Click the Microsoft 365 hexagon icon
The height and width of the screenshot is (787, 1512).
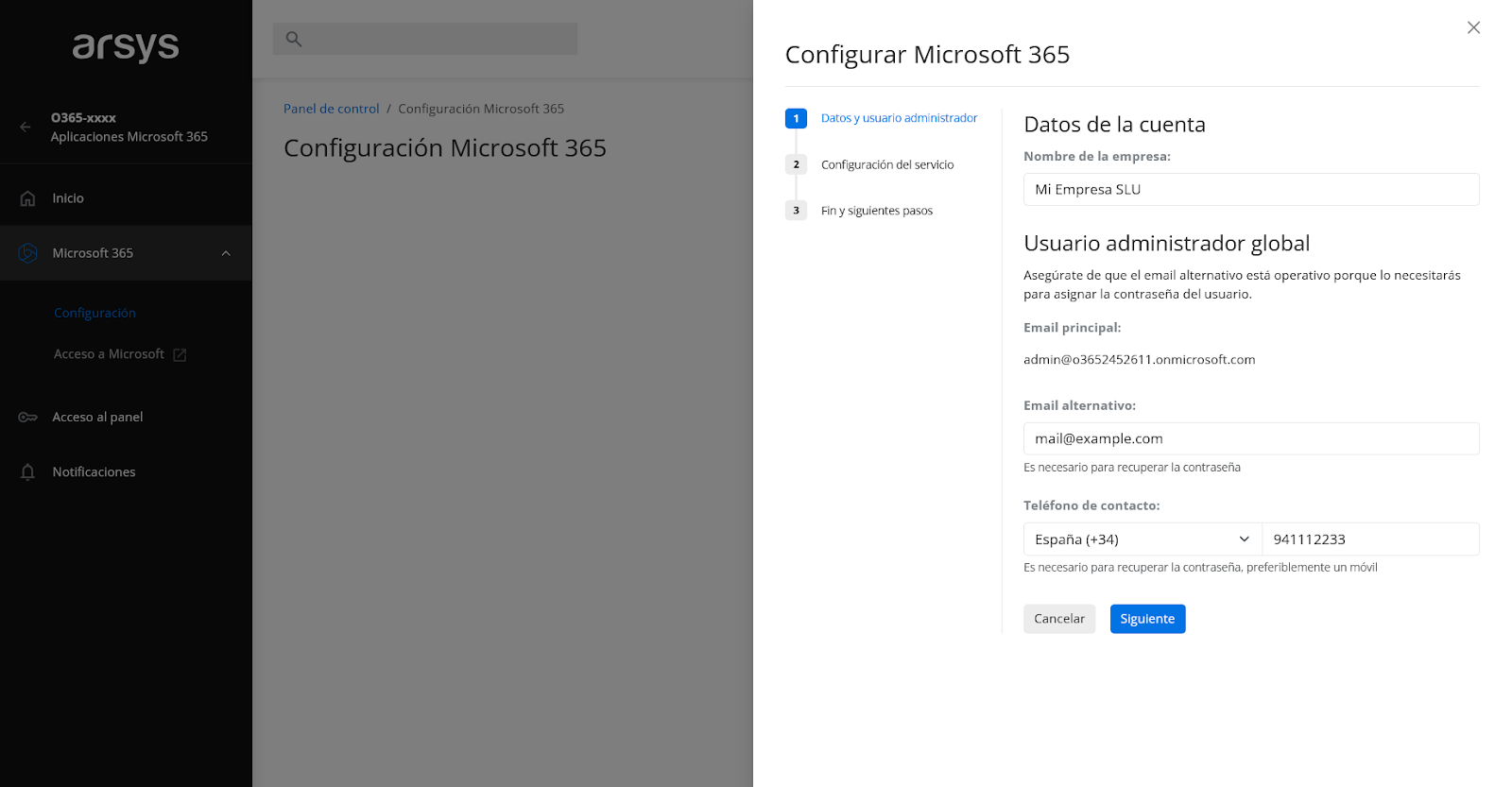(28, 253)
